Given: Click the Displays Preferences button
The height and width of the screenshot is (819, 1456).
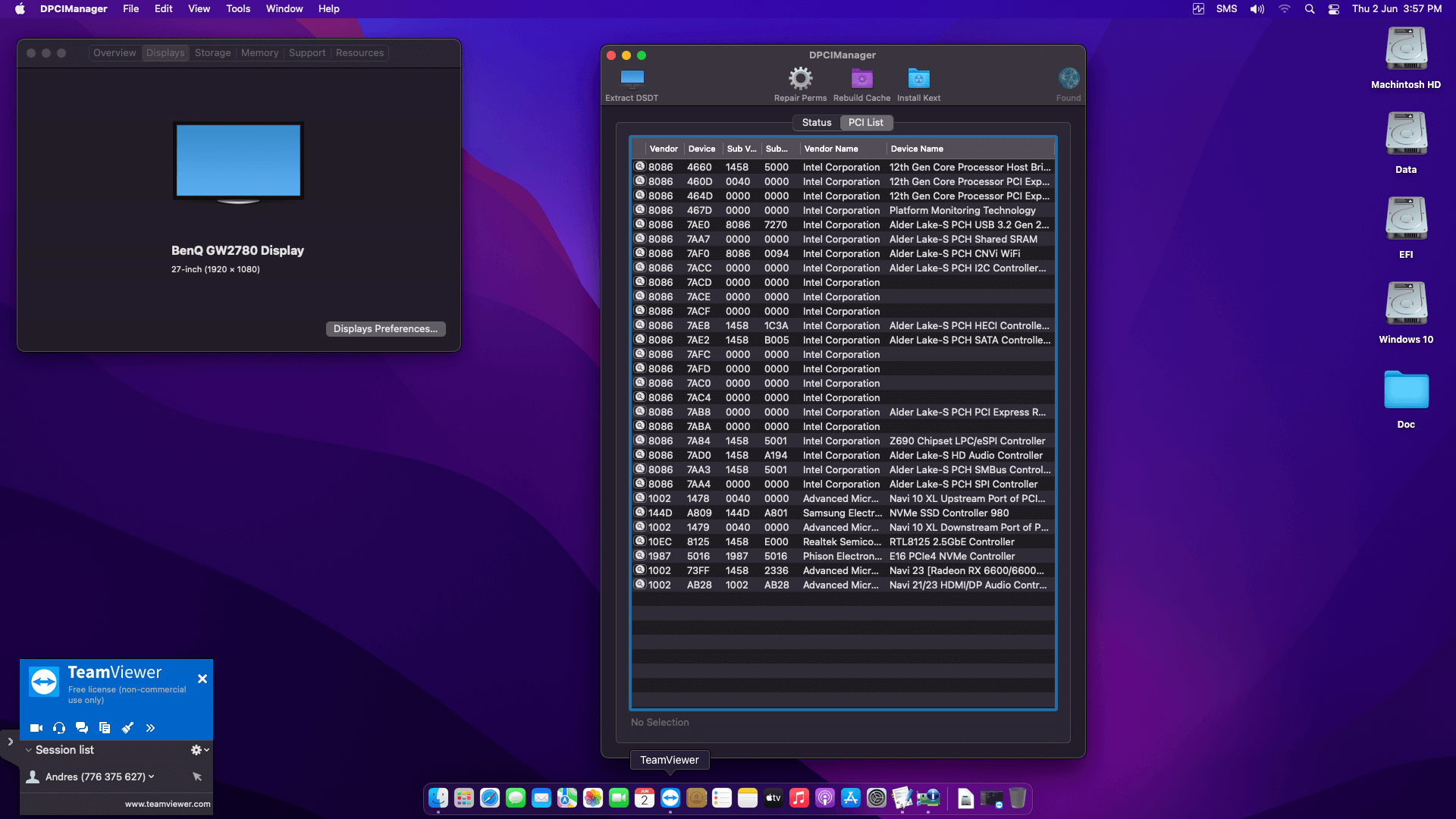Looking at the screenshot, I should pyautogui.click(x=385, y=329).
